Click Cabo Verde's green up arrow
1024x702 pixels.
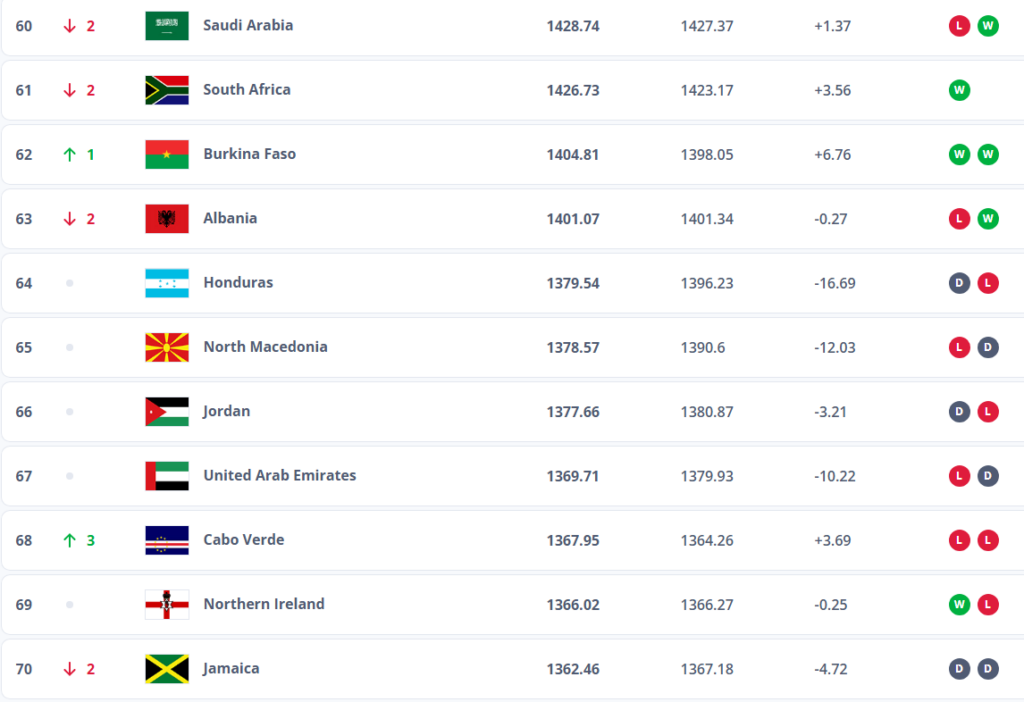(70, 540)
